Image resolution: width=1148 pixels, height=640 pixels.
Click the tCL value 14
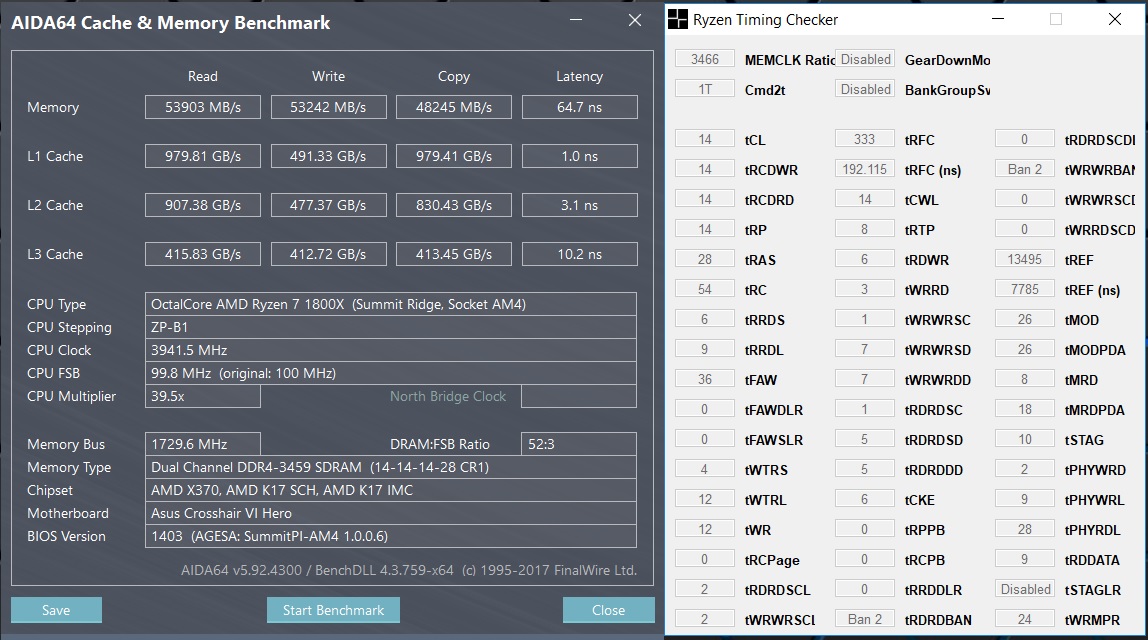click(x=704, y=139)
